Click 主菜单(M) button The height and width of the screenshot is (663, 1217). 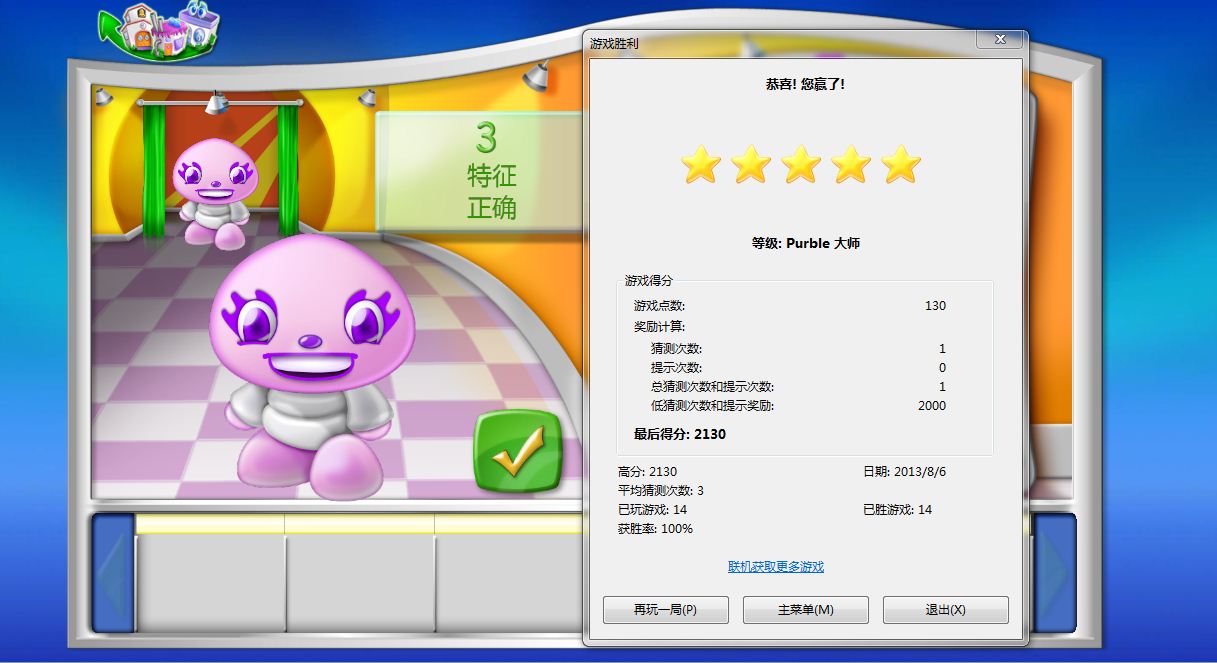[806, 610]
